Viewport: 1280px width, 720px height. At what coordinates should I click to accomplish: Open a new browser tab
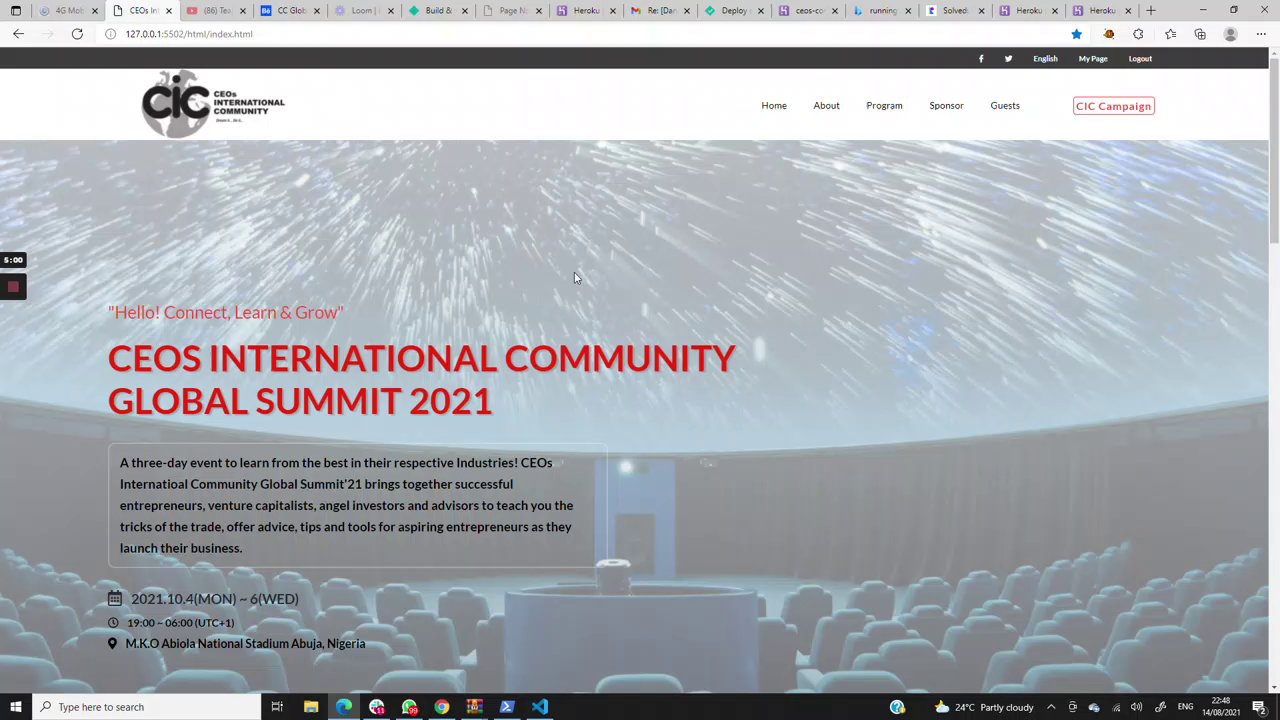1151,11
